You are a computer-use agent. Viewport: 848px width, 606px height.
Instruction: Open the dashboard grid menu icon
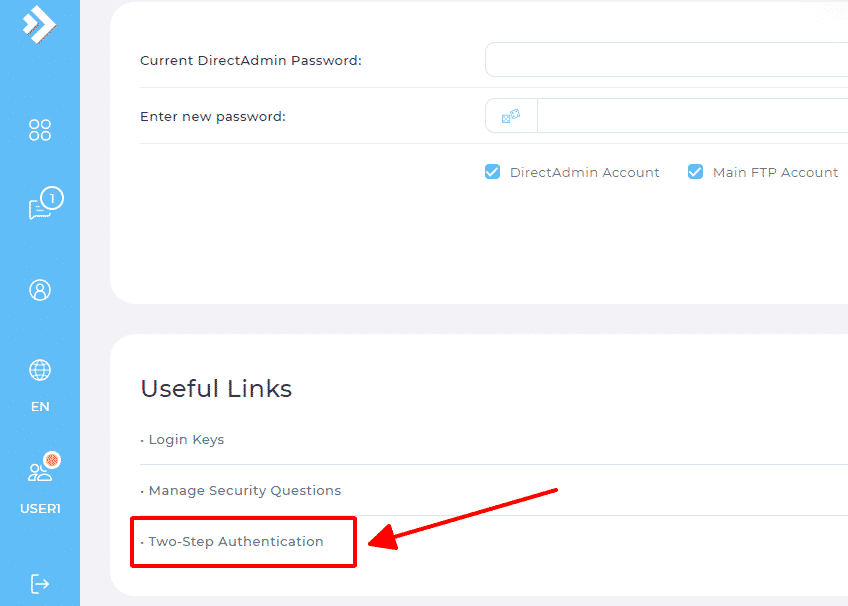point(40,130)
